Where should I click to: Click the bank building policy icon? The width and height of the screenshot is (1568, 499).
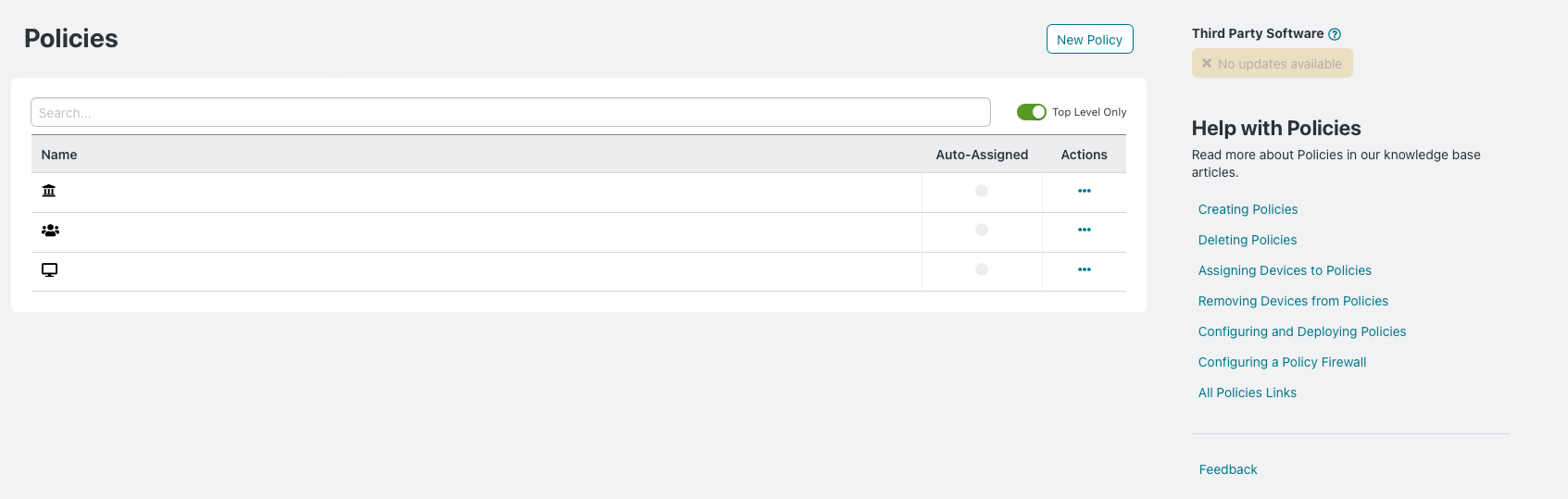click(x=49, y=191)
